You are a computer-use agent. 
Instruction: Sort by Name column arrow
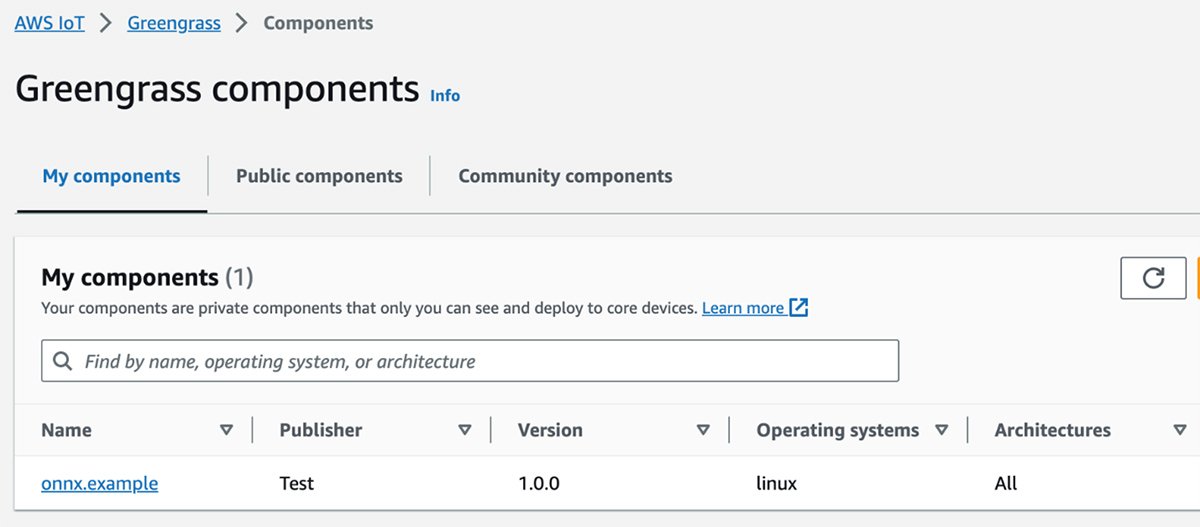226,430
